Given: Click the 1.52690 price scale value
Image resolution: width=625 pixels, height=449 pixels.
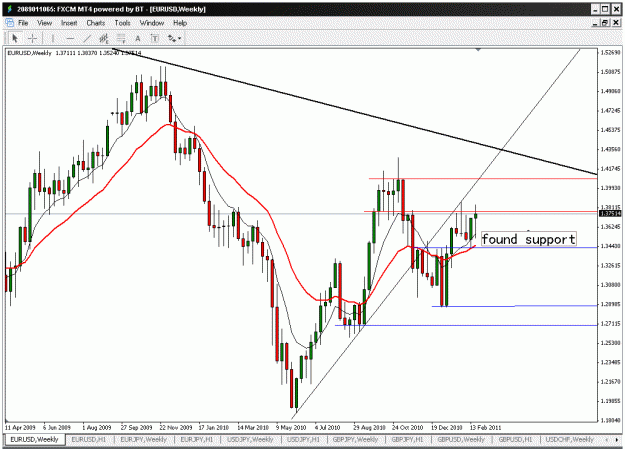Looking at the screenshot, I should coord(611,53).
